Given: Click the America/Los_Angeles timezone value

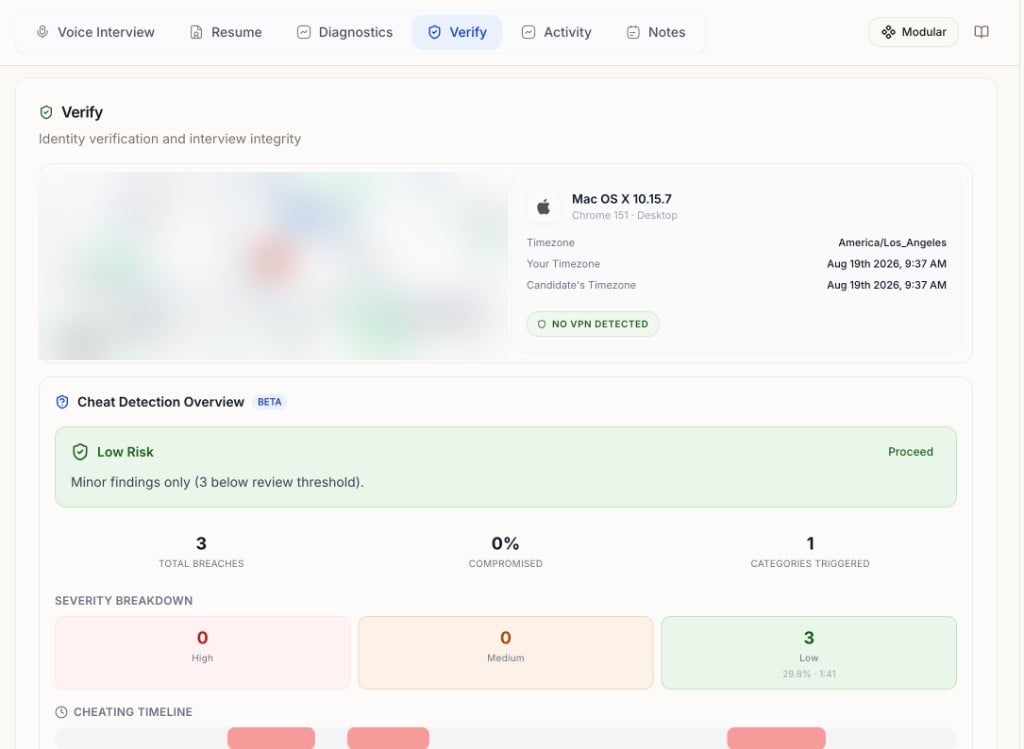Looking at the screenshot, I should 892,242.
